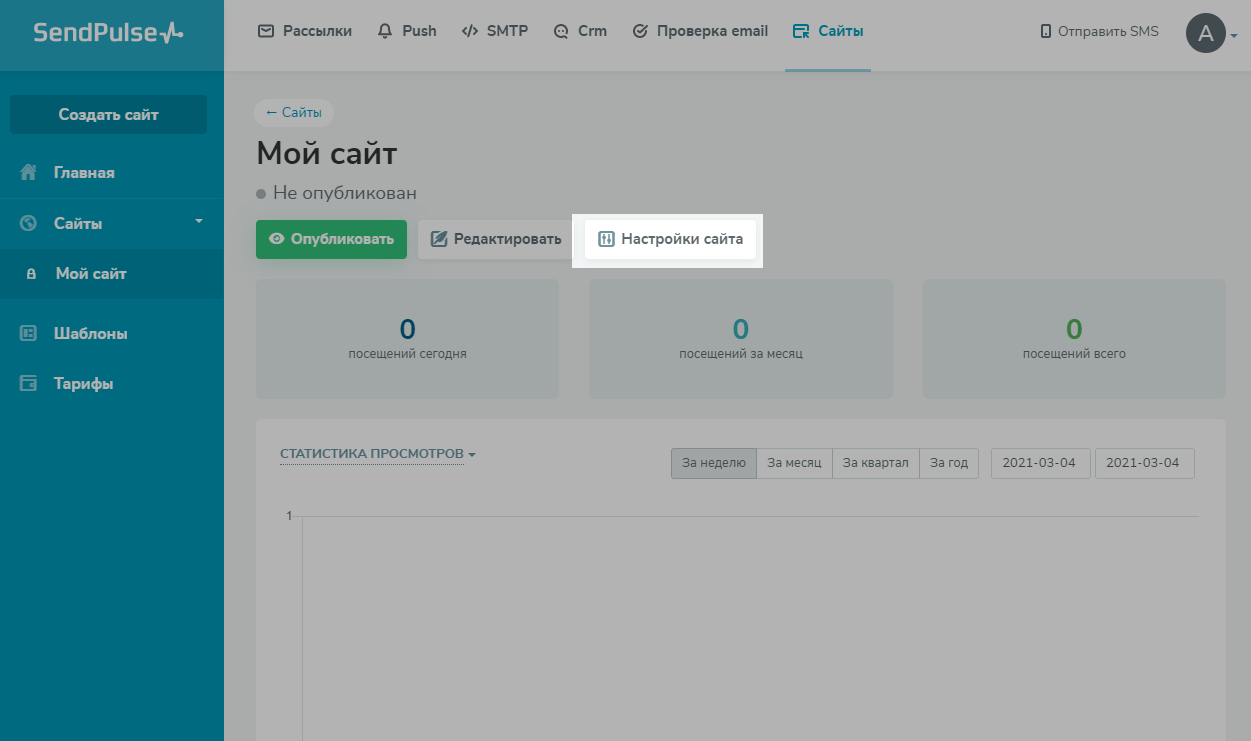
Task: Select the Проверка email checkmark icon
Action: click(640, 30)
